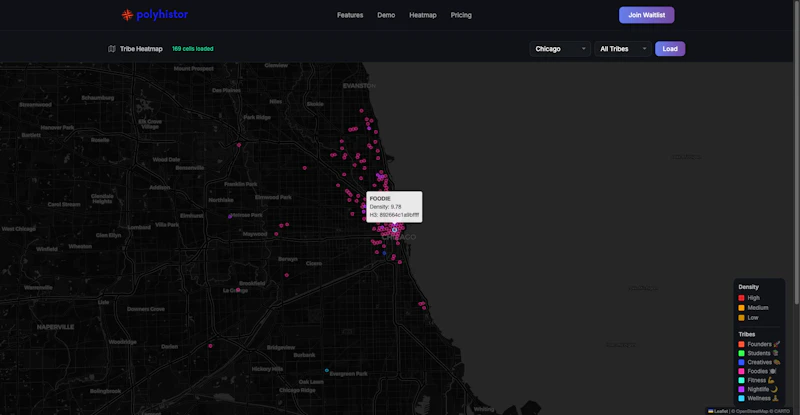
Task: Click the 'Students' legend label
Action: 759,353
